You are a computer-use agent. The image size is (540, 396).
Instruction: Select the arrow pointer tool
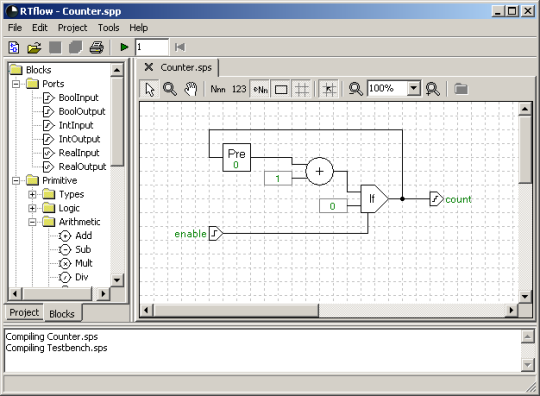[150, 89]
